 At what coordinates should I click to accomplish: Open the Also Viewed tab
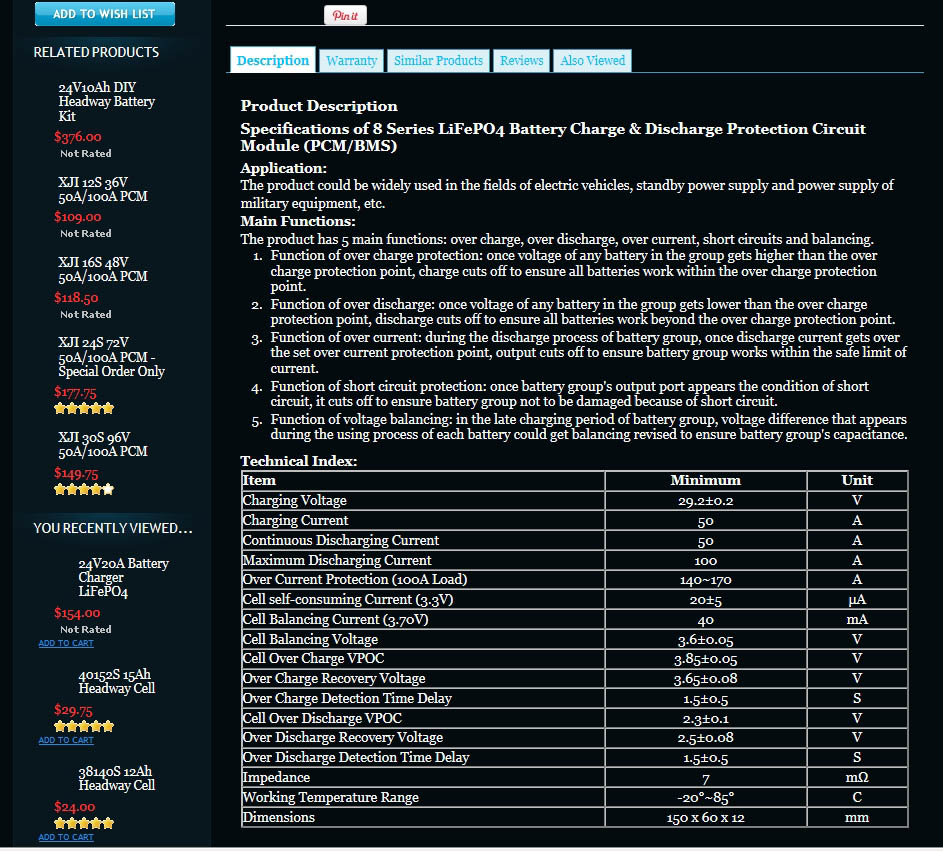[x=593, y=61]
